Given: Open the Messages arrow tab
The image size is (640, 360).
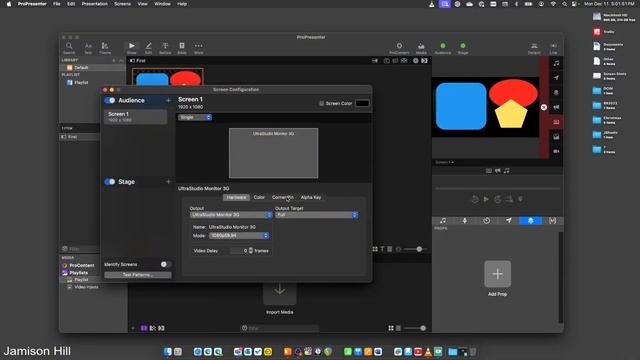Looking at the screenshot, I should click(509, 220).
